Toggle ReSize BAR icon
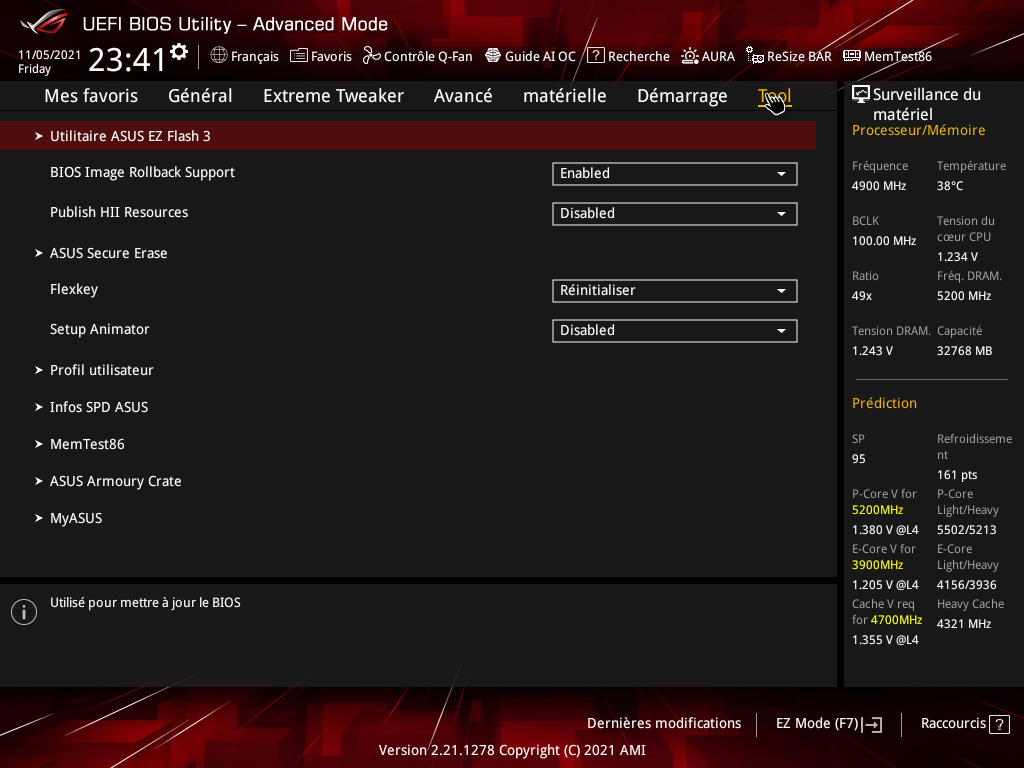The image size is (1024, 768). click(x=755, y=56)
